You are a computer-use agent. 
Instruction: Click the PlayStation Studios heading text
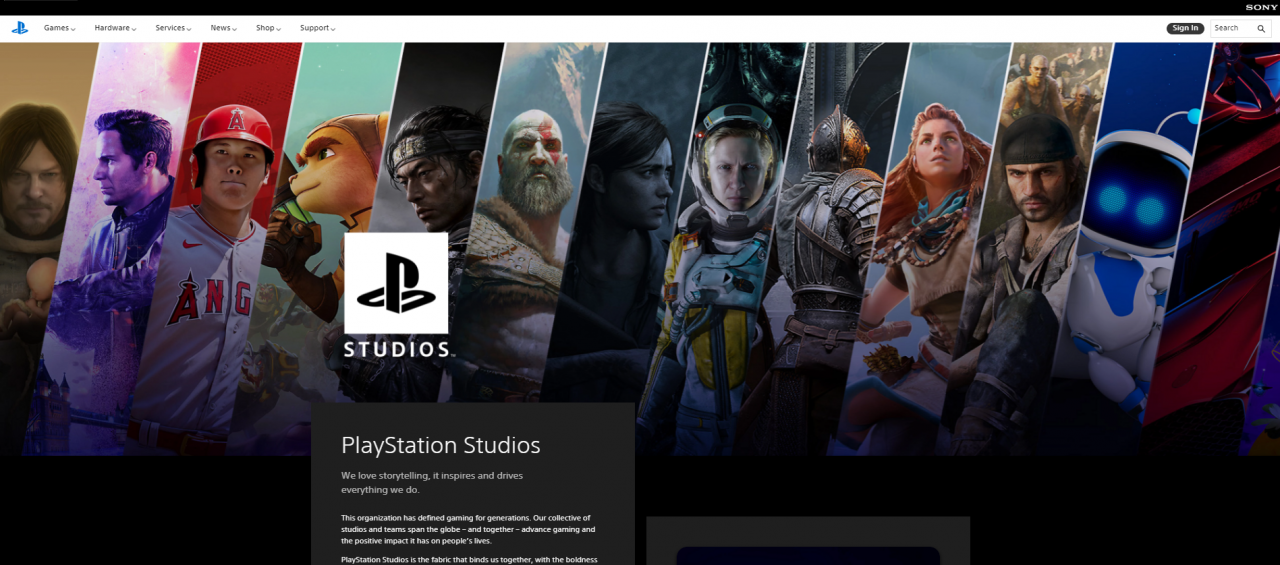click(x=440, y=445)
